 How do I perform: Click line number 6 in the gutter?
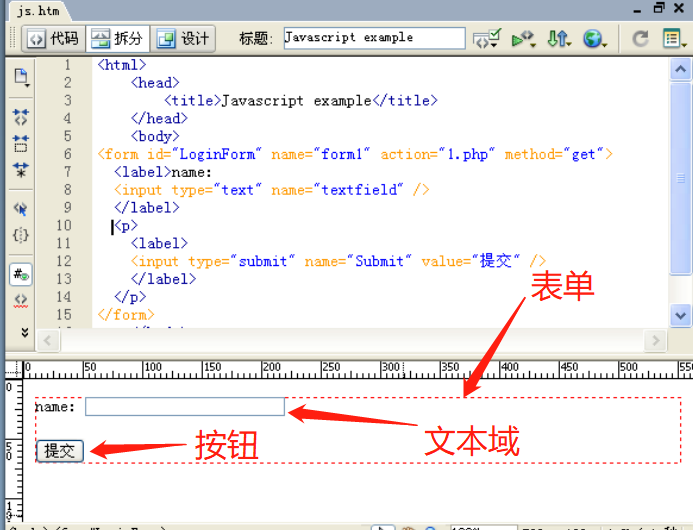pos(68,154)
